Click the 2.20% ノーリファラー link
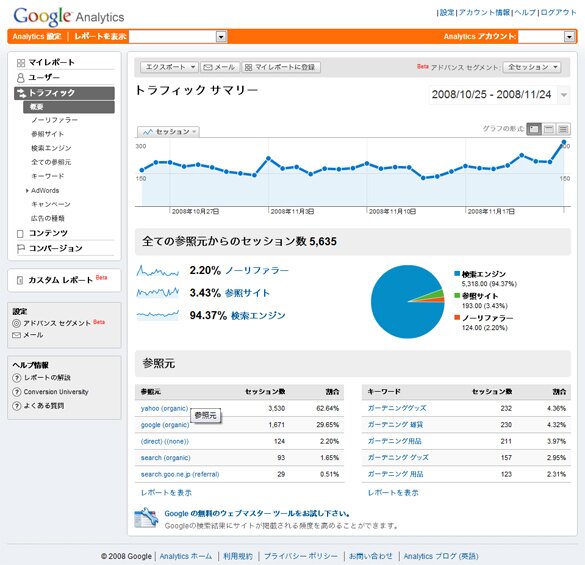Viewport: 585px width, 565px height. coord(257,271)
